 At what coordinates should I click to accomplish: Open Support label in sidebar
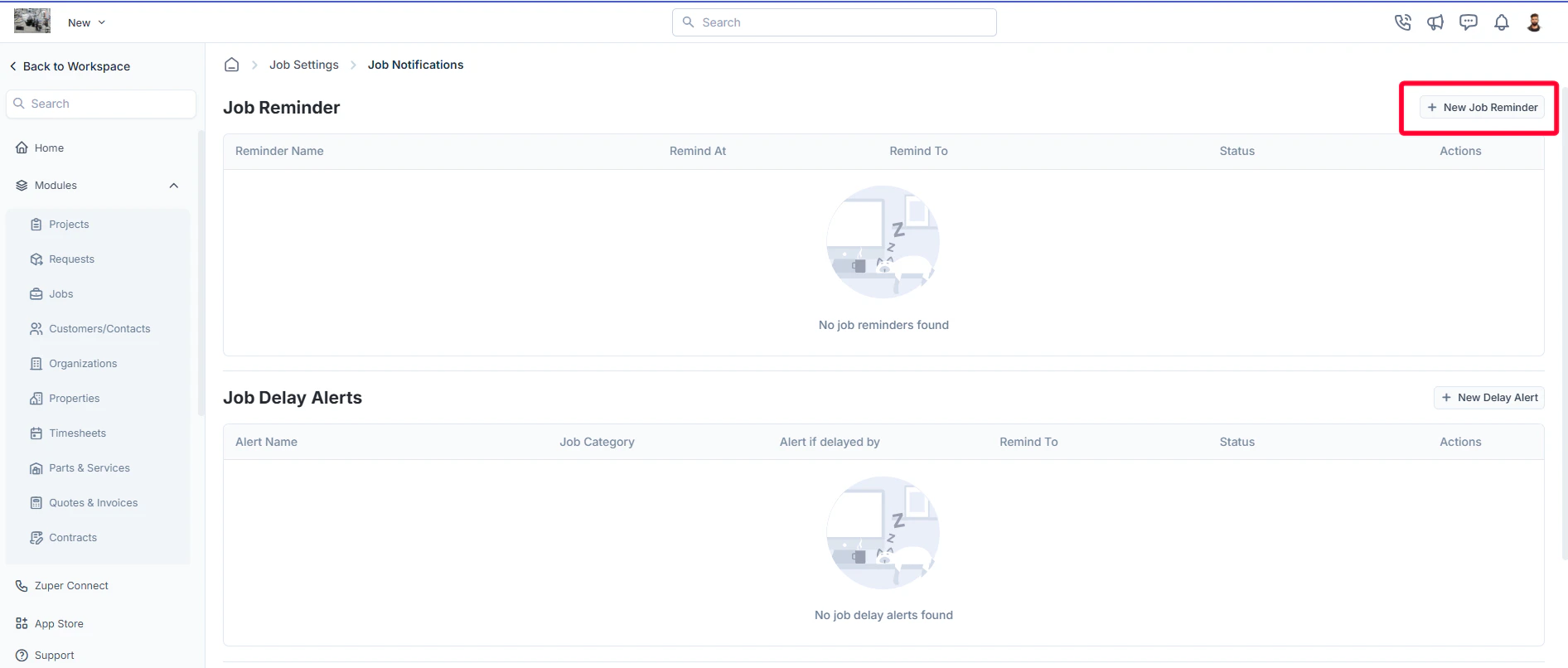coord(55,656)
